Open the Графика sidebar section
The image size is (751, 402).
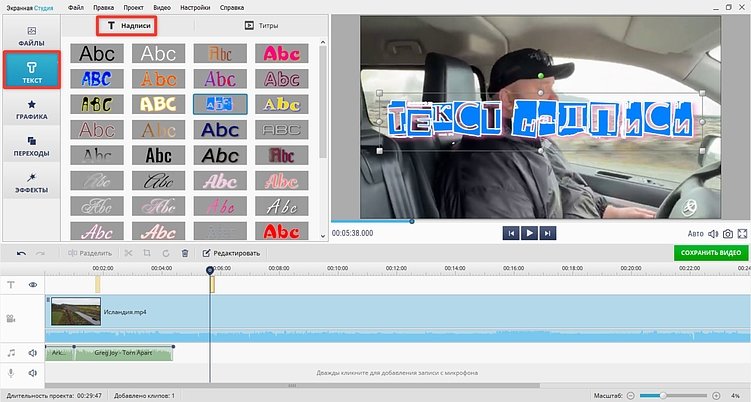click(x=32, y=109)
